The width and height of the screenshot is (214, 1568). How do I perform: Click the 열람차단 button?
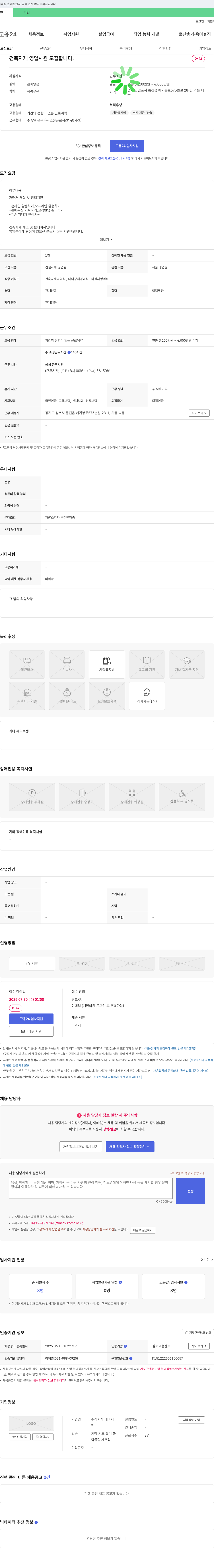(43, 1437)
